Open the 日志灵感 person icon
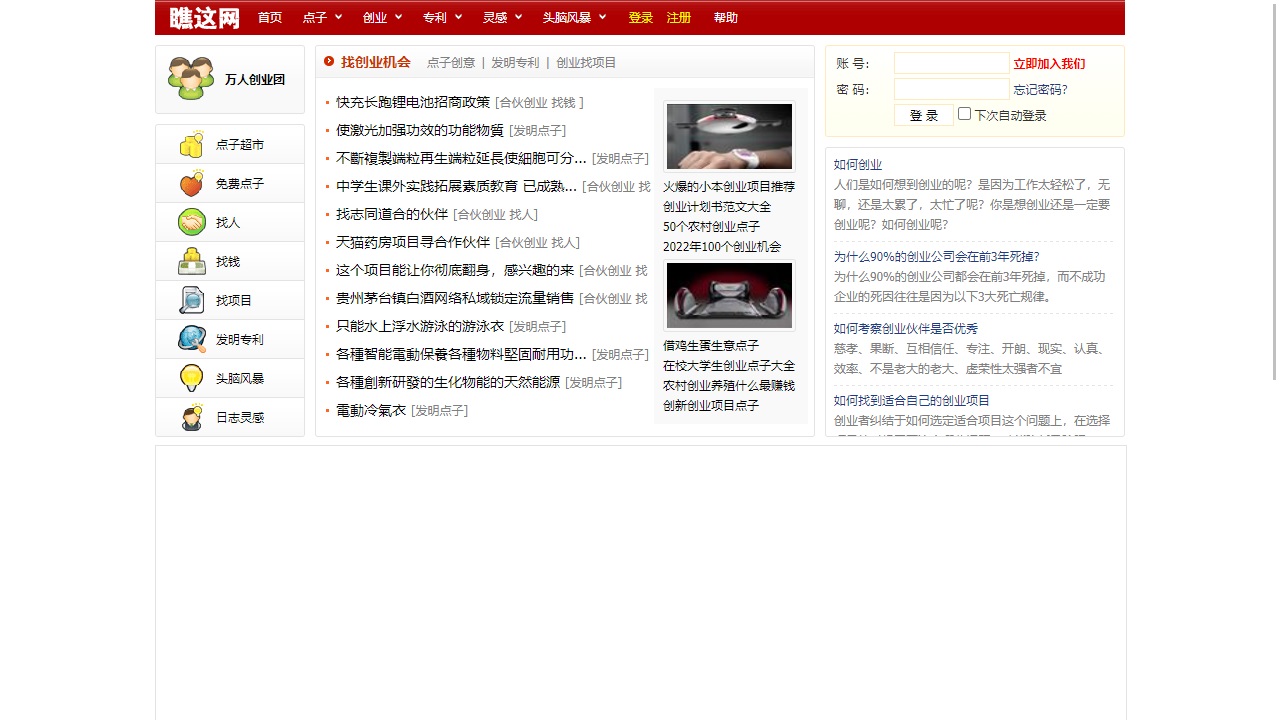The height and width of the screenshot is (720, 1280). [191, 417]
